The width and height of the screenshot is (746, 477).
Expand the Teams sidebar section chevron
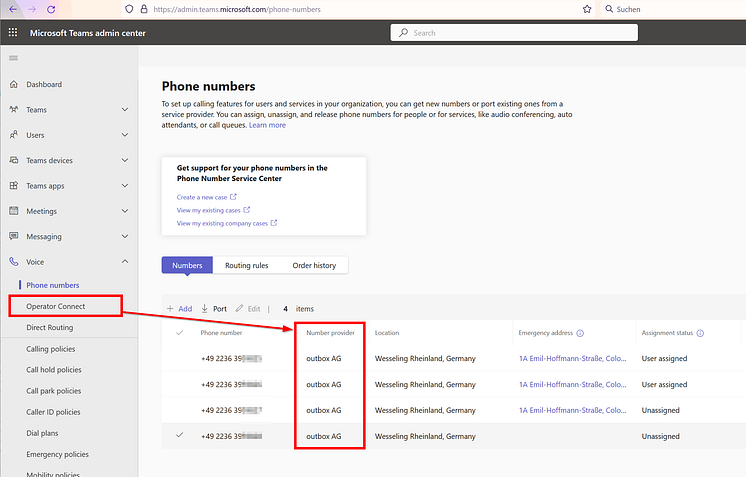pos(125,109)
